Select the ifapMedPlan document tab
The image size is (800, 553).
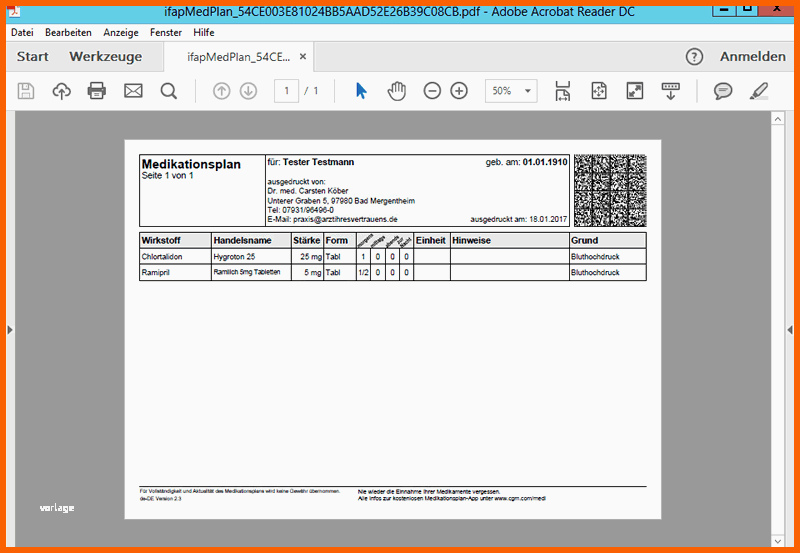point(239,57)
